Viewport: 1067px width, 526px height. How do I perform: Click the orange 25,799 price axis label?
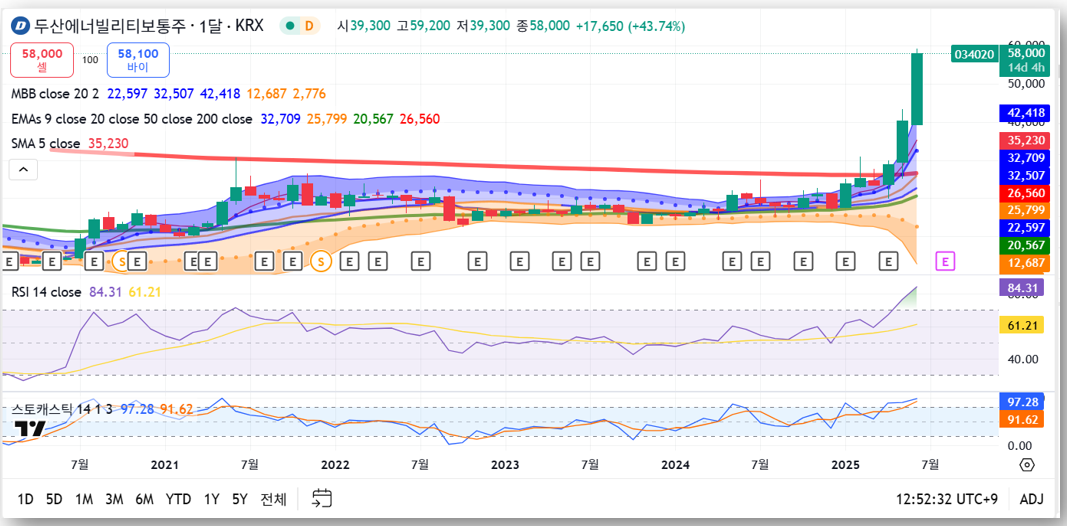click(1023, 210)
